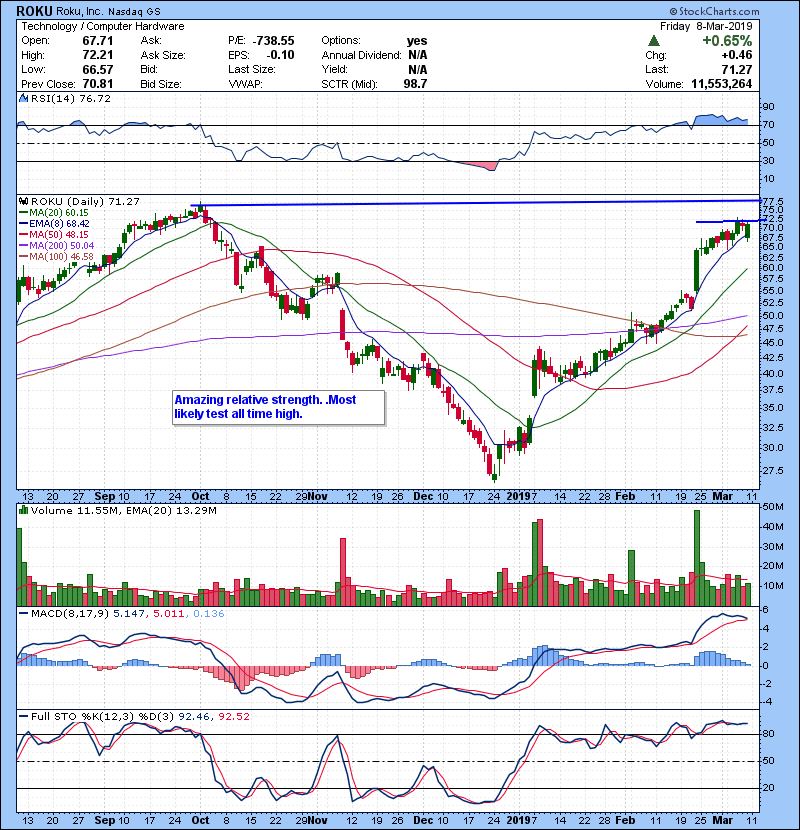Image resolution: width=800 pixels, height=830 pixels.
Task: Click the High value 72.21
Action: [97, 55]
